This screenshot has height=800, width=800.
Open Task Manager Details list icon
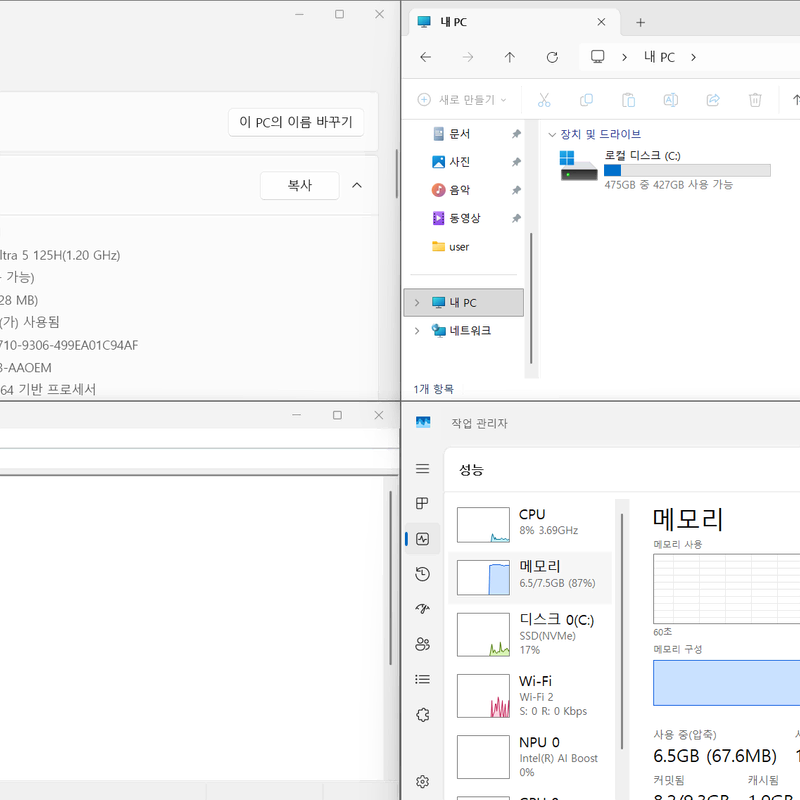(x=422, y=679)
